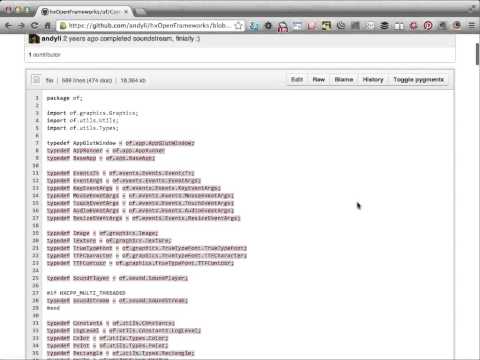This screenshot has width=480, height=360.
Task: Click the '#if HXCPP_MULTI_THREADED' line
Action: [x=86, y=293]
